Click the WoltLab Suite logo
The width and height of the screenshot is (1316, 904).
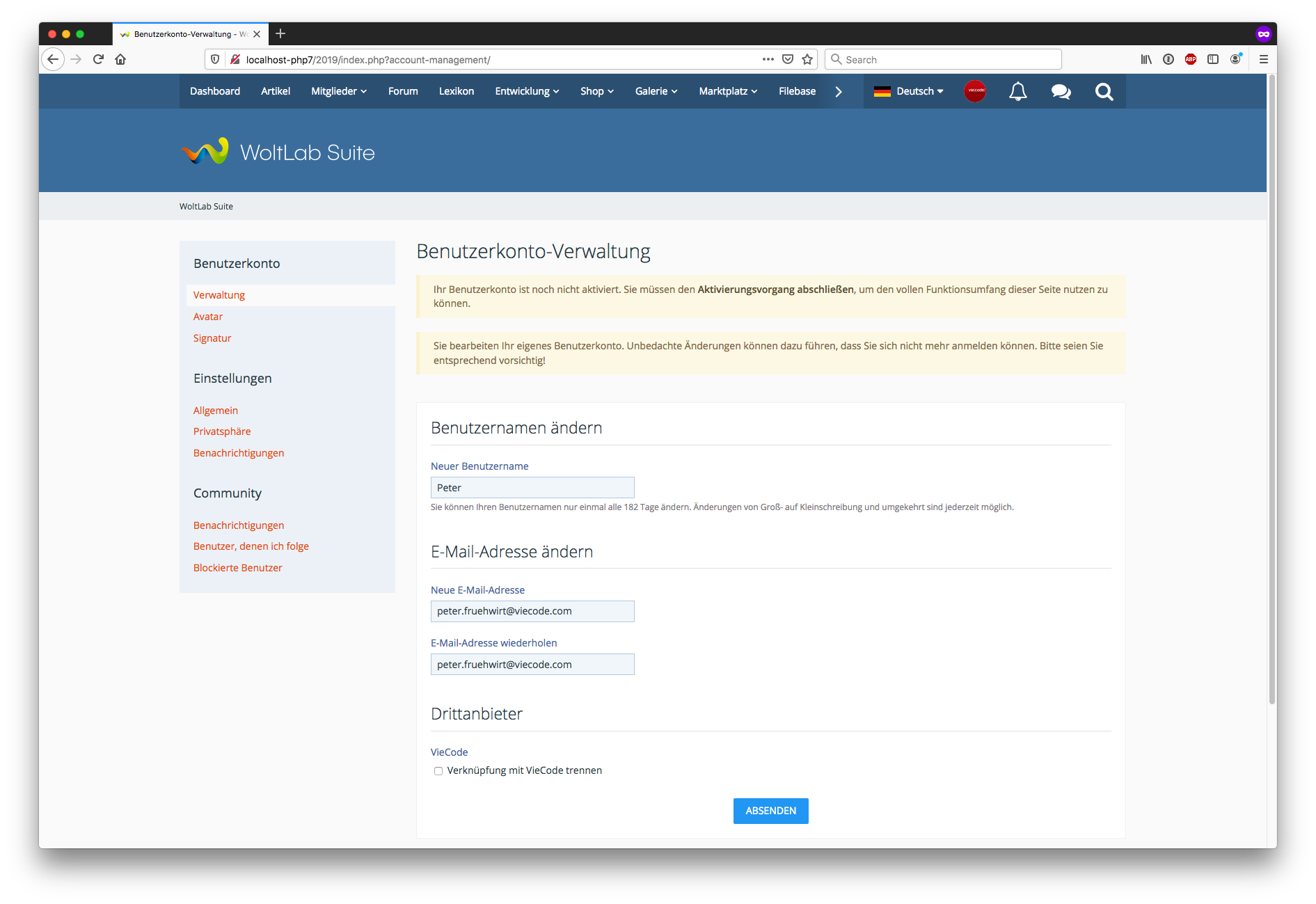coord(278,152)
